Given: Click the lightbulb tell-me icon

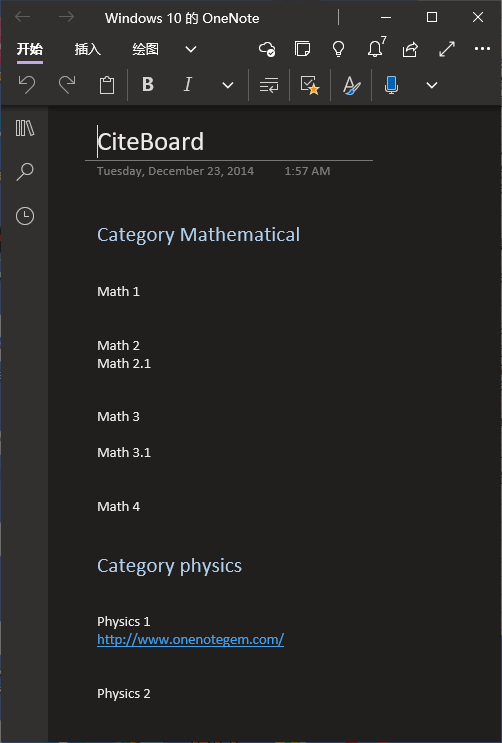Looking at the screenshot, I should pyautogui.click(x=338, y=49).
